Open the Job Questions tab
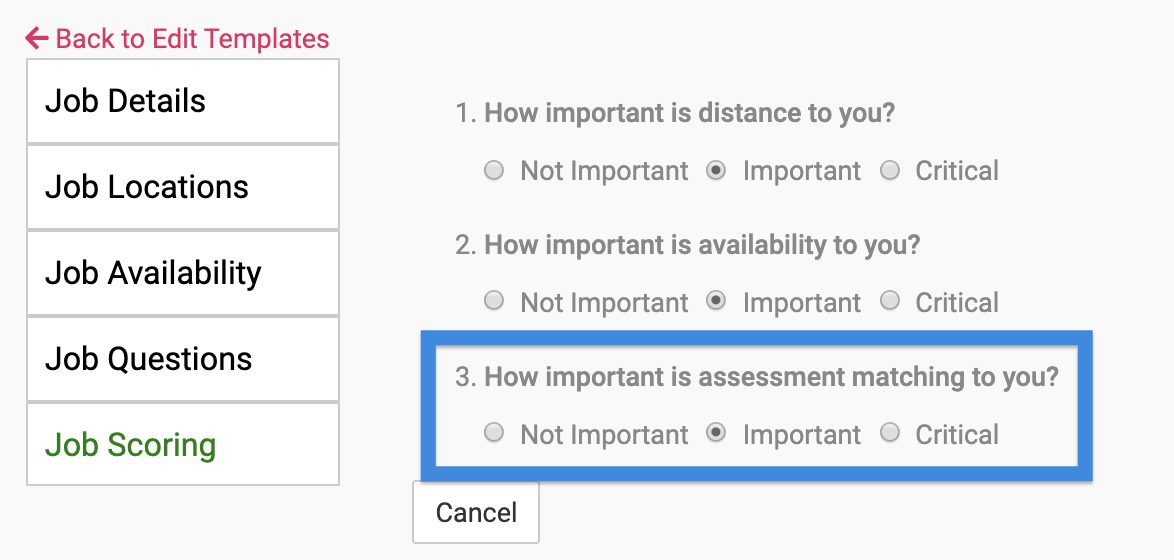This screenshot has width=1174, height=560. (x=183, y=359)
